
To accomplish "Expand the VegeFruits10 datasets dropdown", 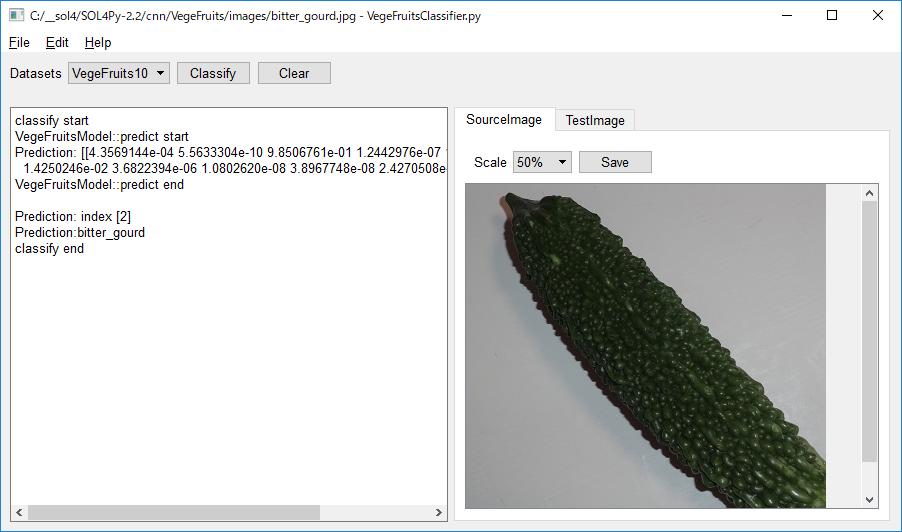I will [x=119, y=74].
